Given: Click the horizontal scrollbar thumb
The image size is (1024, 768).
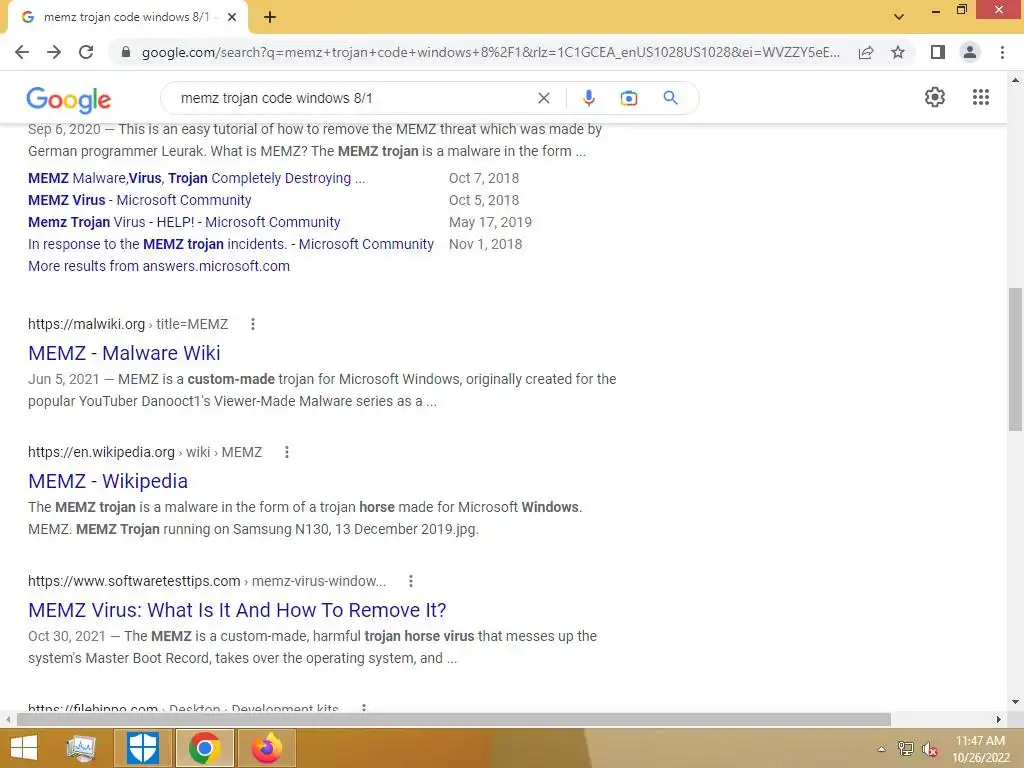Looking at the screenshot, I should [453, 720].
